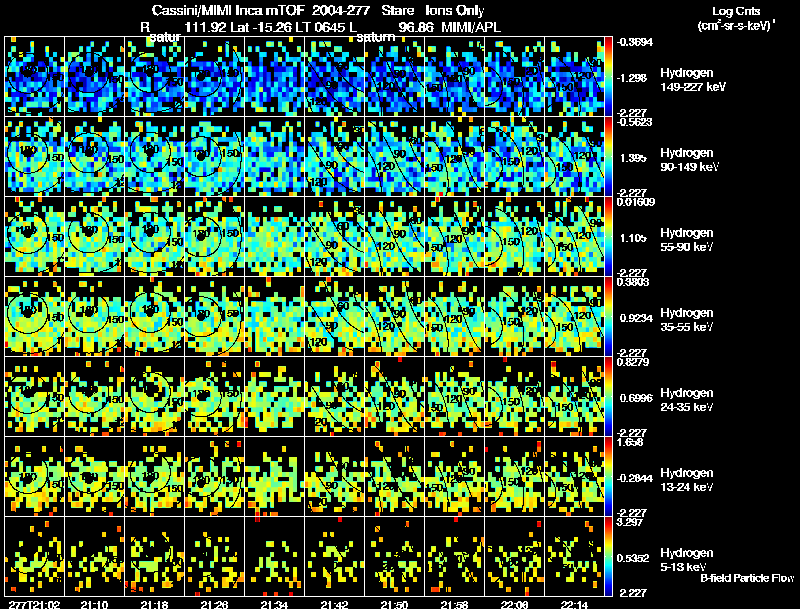
Task: Open the 5-13 keV panel at 21:50
Action: (x=394, y=556)
